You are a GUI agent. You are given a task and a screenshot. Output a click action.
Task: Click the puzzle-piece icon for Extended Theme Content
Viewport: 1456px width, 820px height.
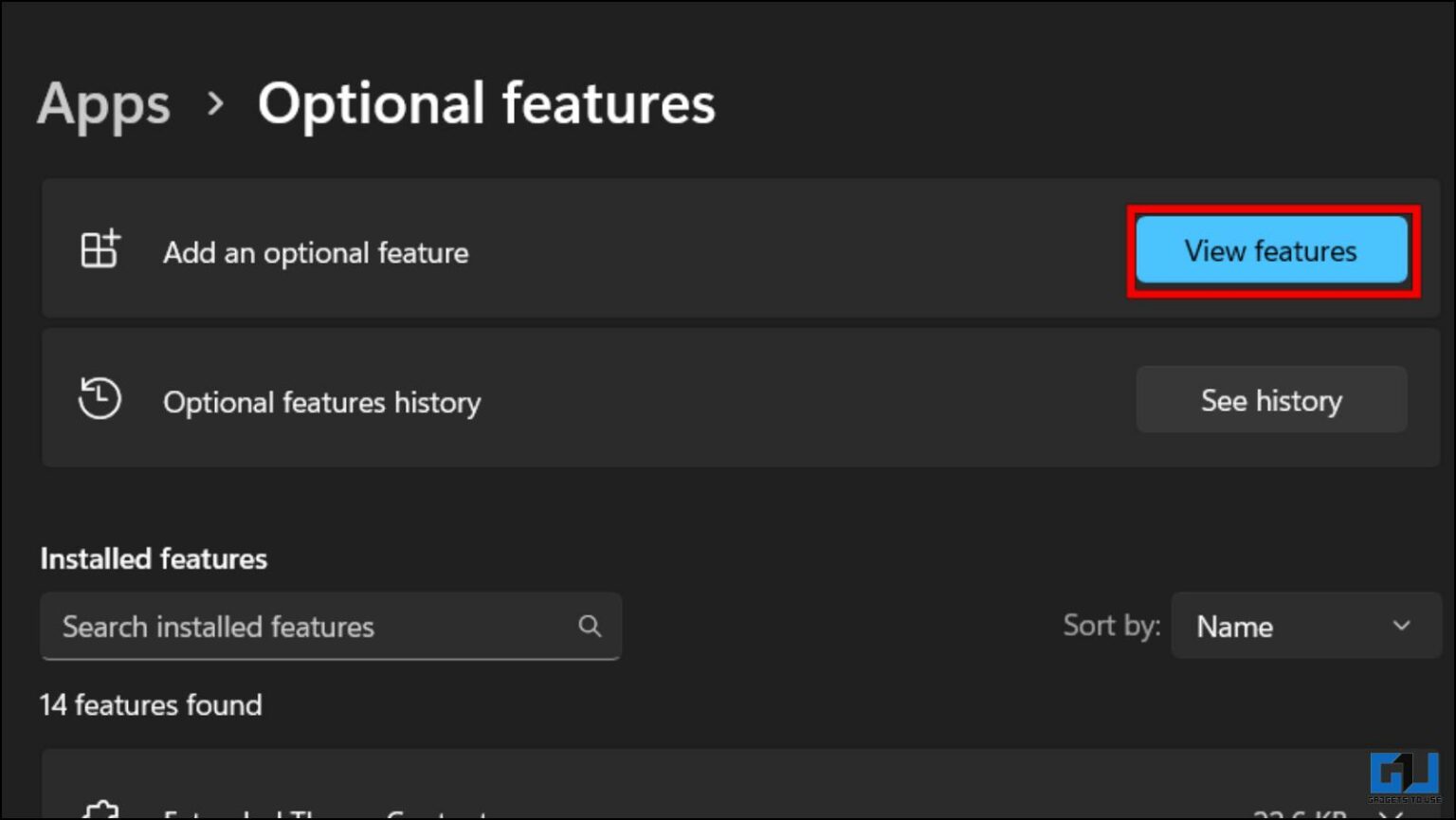click(100, 811)
